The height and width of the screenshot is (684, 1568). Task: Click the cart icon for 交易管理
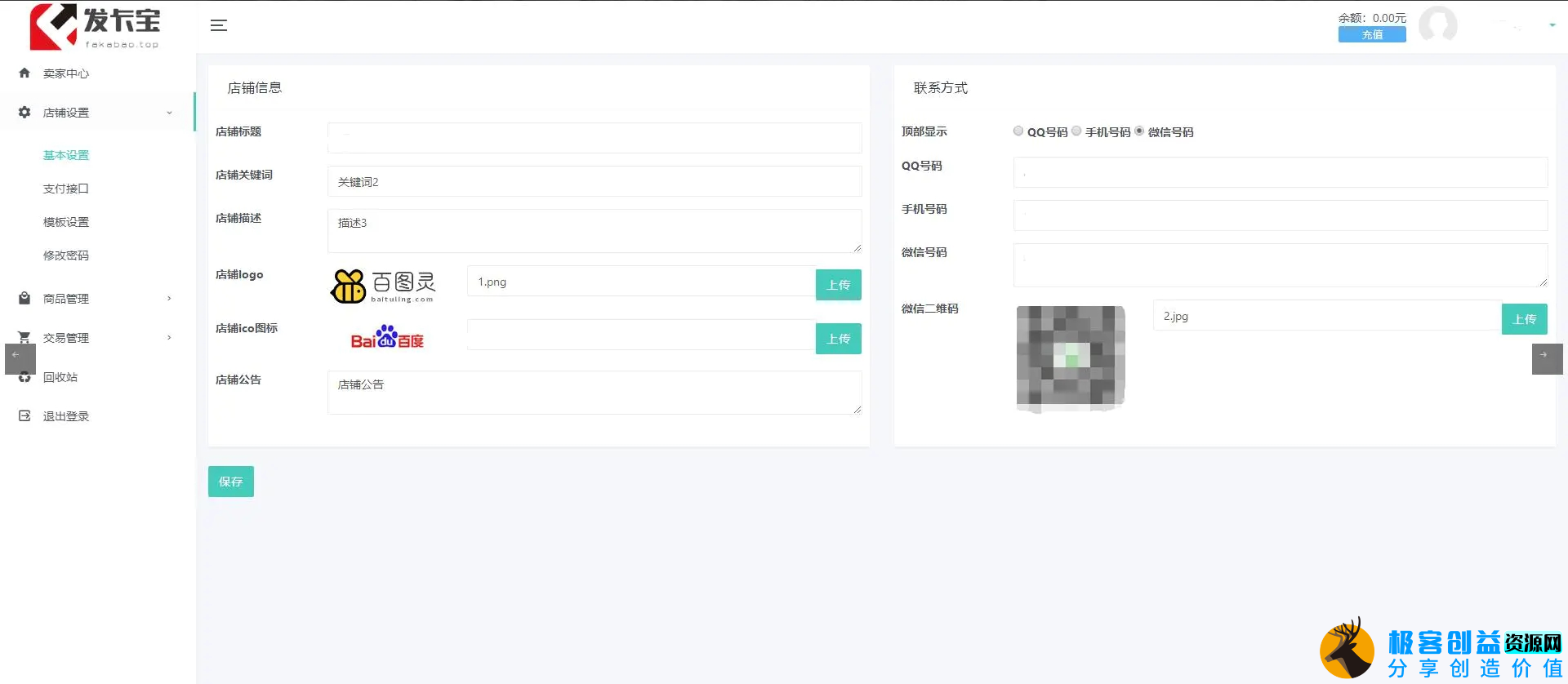coord(24,337)
